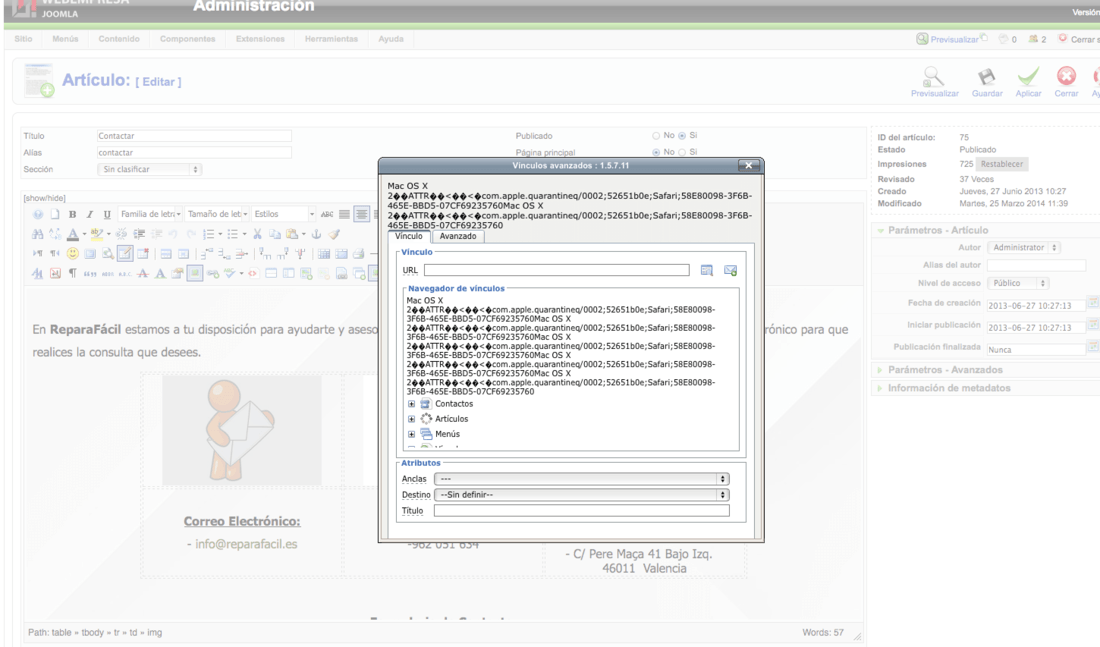The width and height of the screenshot is (1100, 647).
Task: Click the email link icon beside URL field
Action: pos(730,270)
